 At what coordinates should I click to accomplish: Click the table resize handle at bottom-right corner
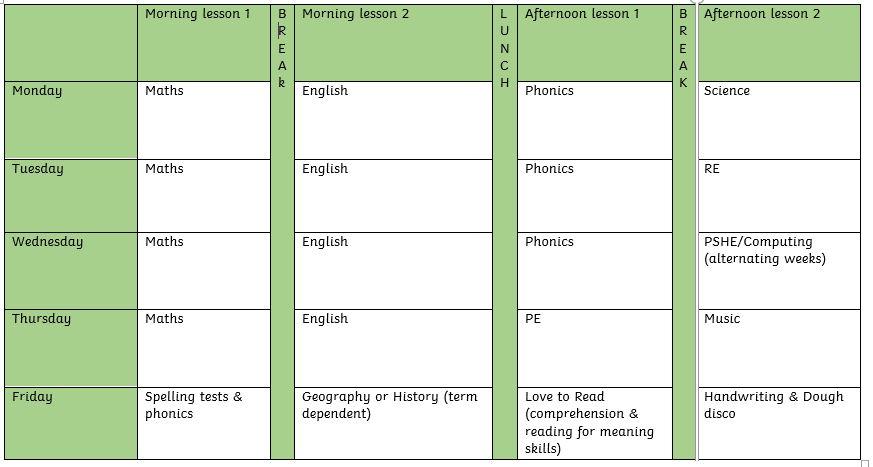tap(865, 464)
